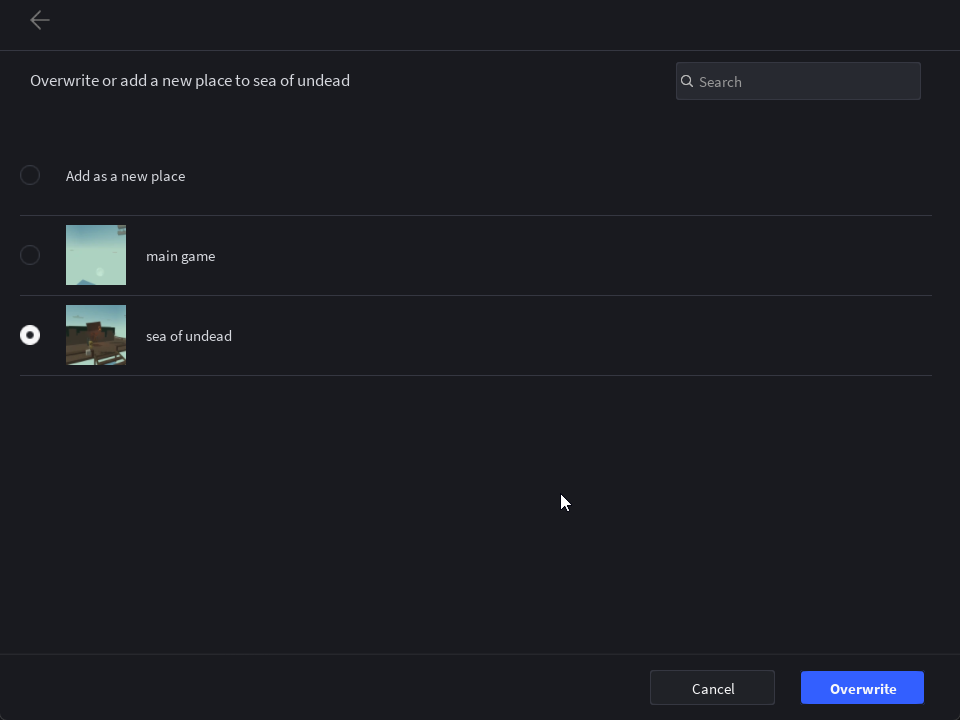Image resolution: width=960 pixels, height=720 pixels.
Task: Click the main game thumbnail image
Action: (96, 255)
